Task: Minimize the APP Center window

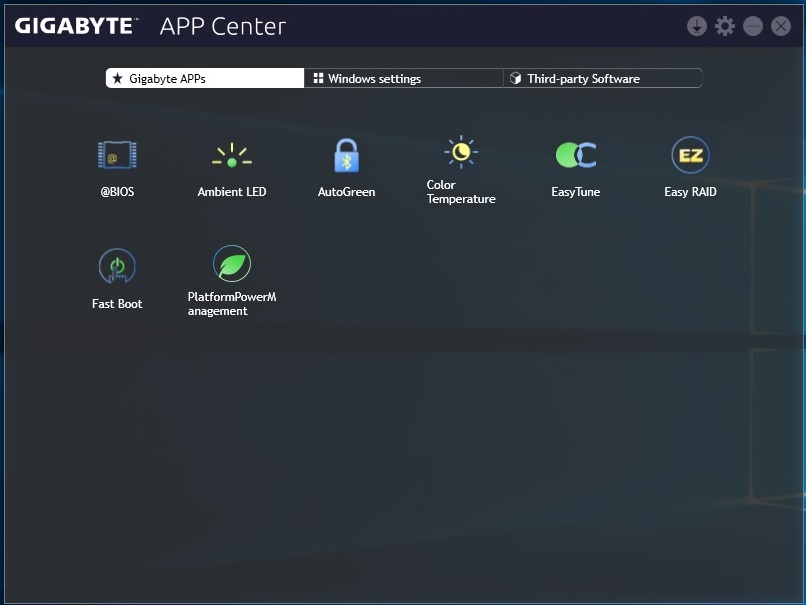Action: 753,26
